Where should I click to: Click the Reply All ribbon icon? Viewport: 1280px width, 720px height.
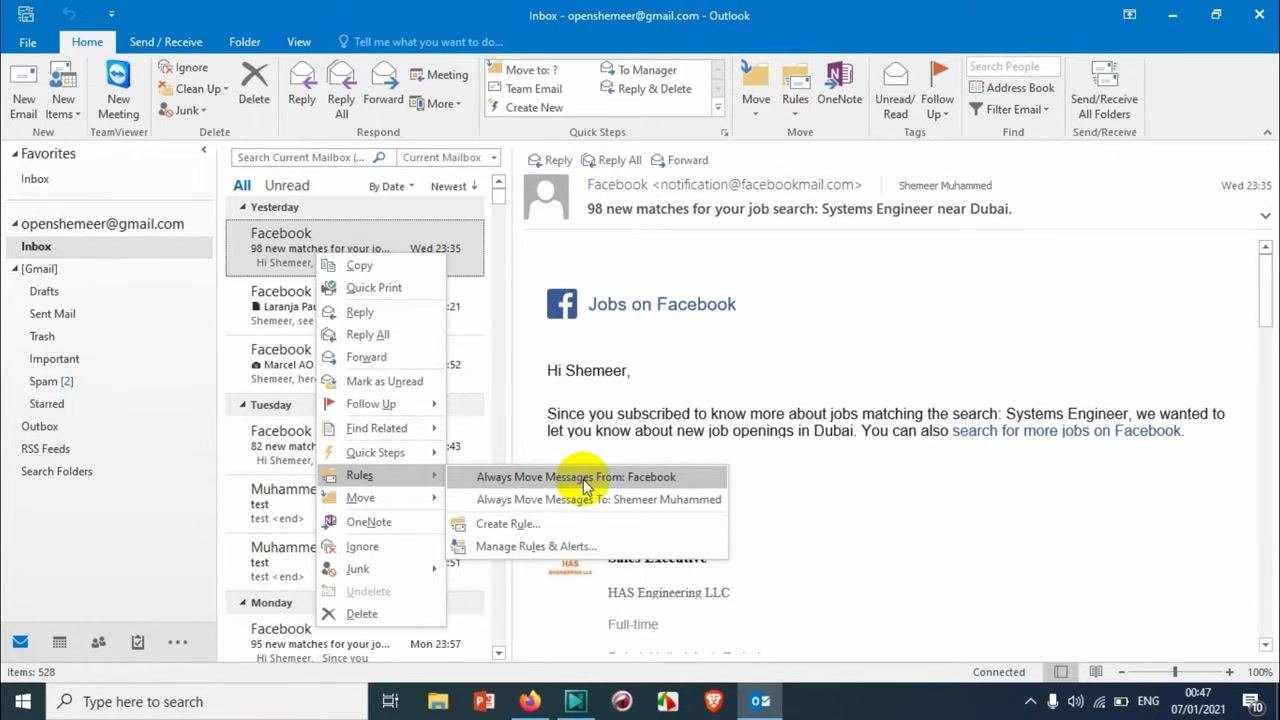(341, 90)
